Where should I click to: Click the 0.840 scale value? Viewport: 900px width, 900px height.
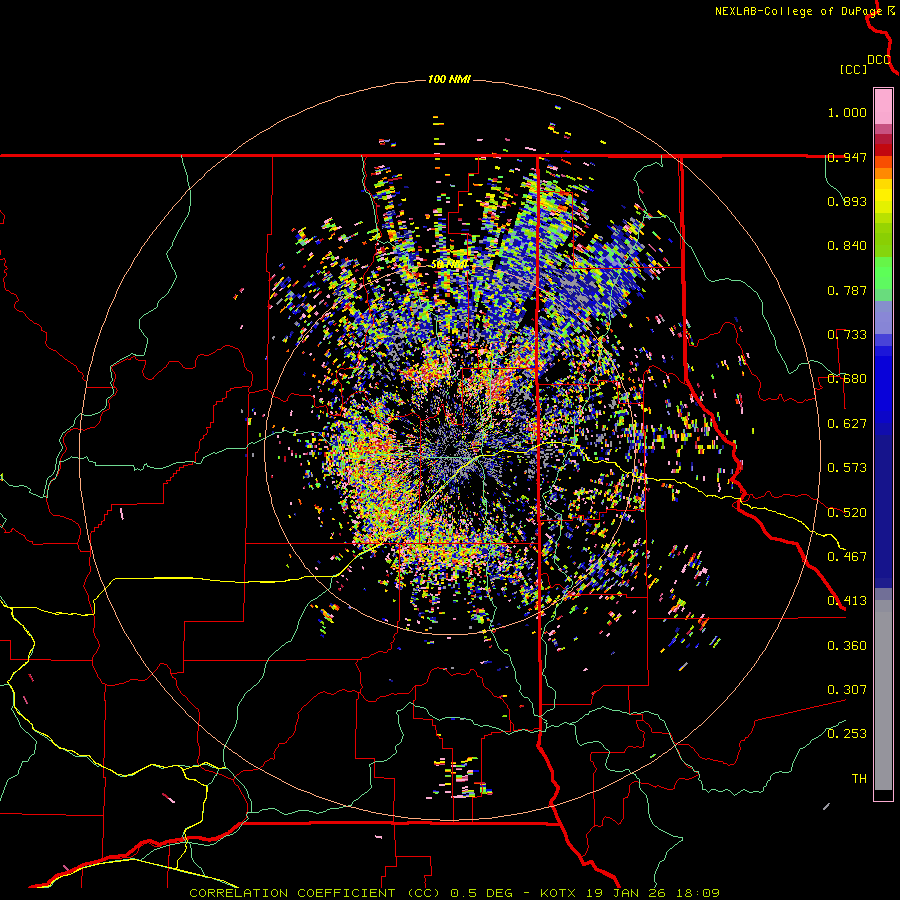click(847, 246)
